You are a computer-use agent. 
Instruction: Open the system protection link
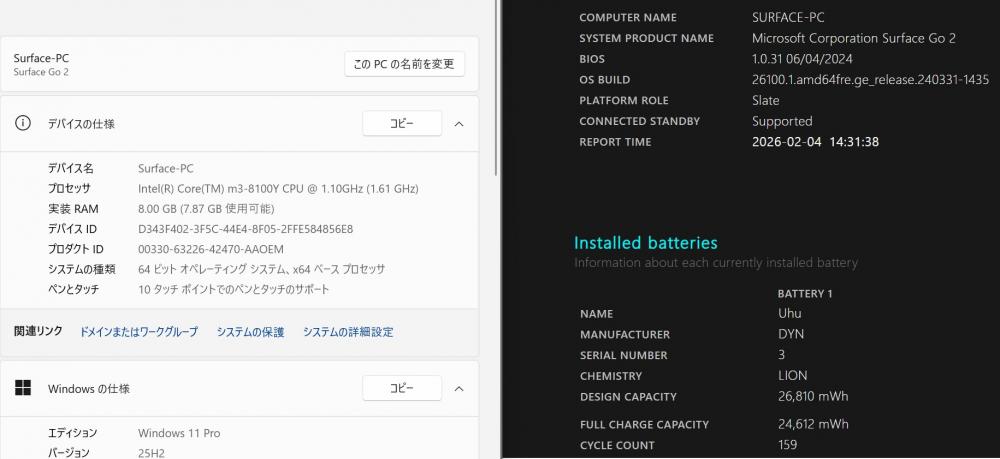pyautogui.click(x=250, y=332)
